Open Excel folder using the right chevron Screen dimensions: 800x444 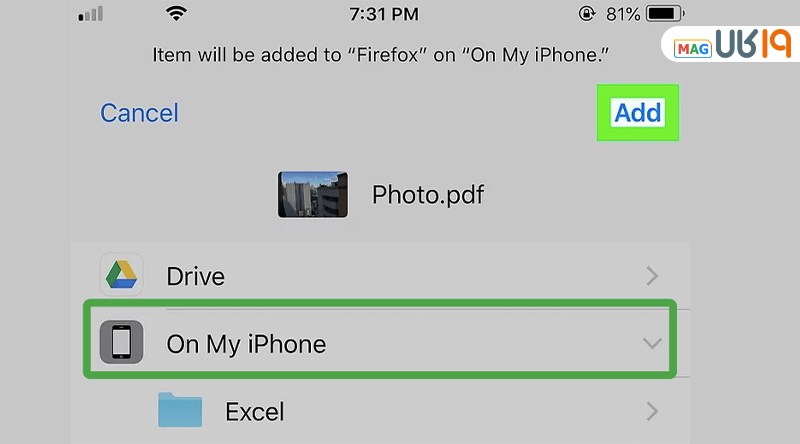652,411
